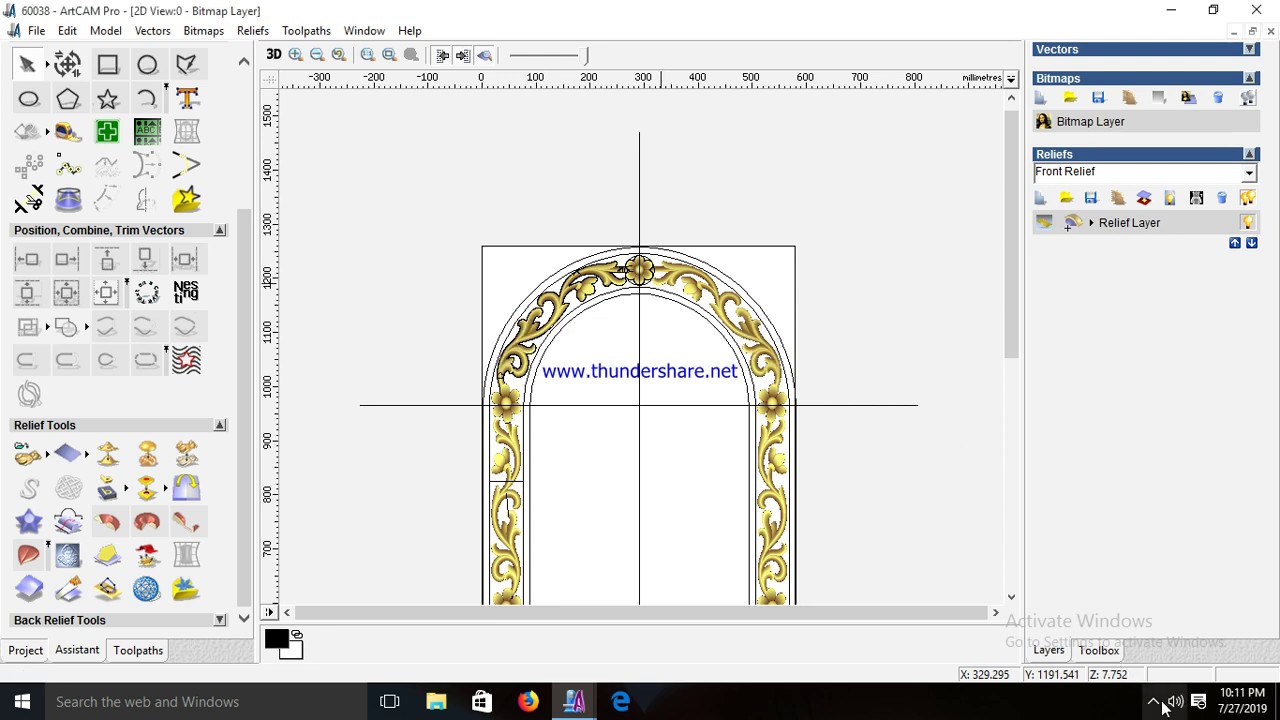Image resolution: width=1280 pixels, height=720 pixels.
Task: Open the green cross Vector Doctor tool
Action: (108, 132)
